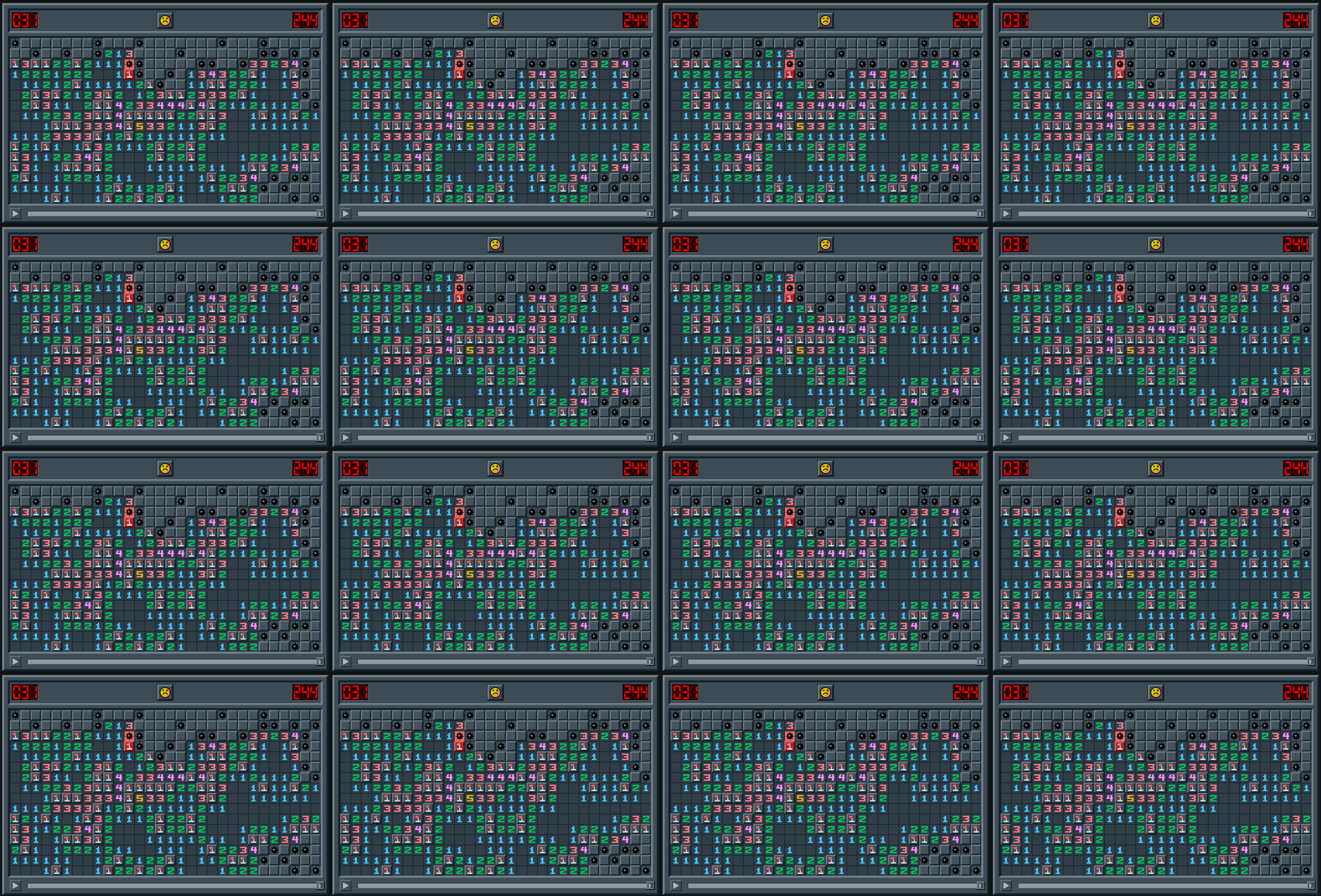1321x896 pixels.
Task: Click sad face in third-row first board
Action: click(x=165, y=468)
